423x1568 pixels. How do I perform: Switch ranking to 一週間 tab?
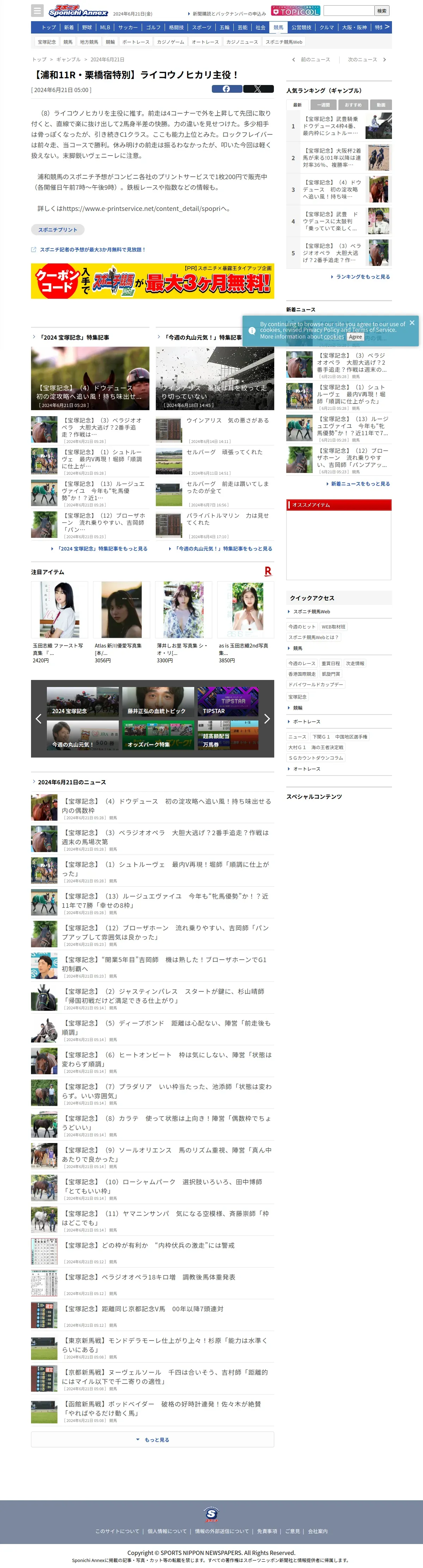pyautogui.click(x=323, y=105)
